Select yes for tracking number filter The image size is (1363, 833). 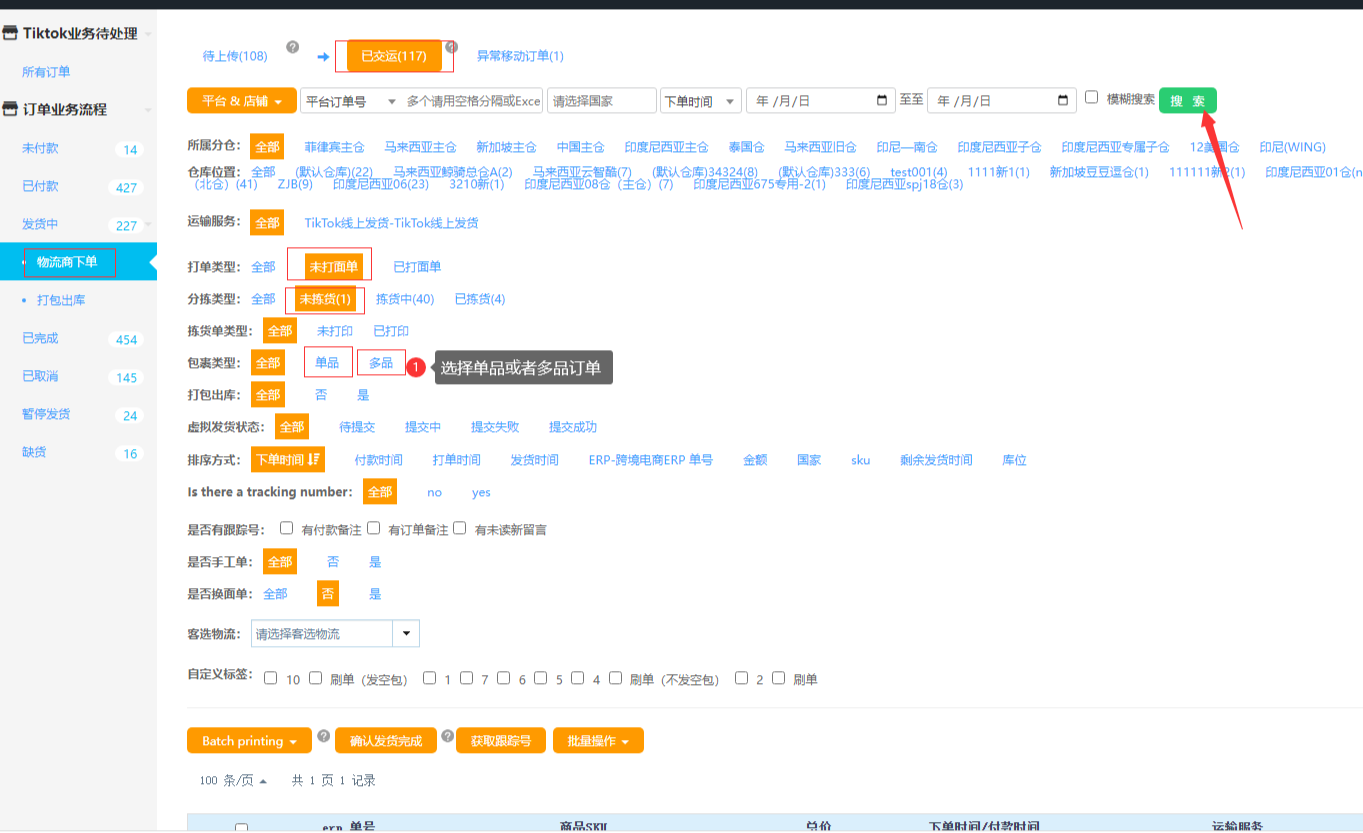[481, 492]
